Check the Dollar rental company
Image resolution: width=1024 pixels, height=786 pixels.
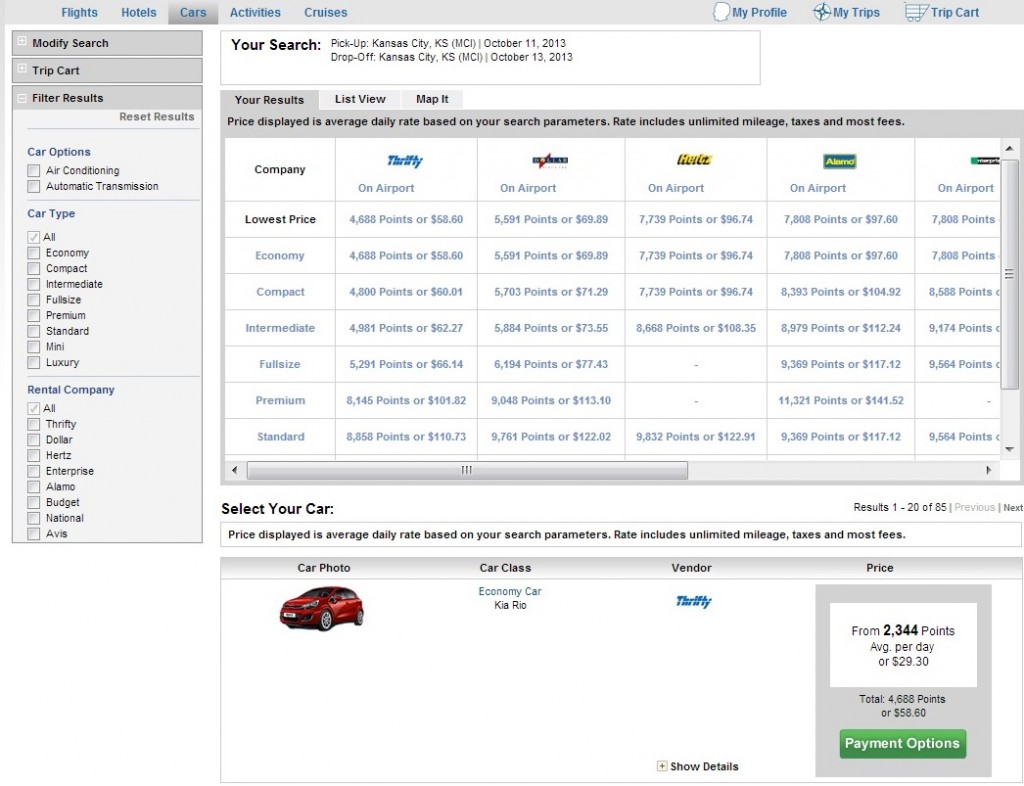coord(33,439)
